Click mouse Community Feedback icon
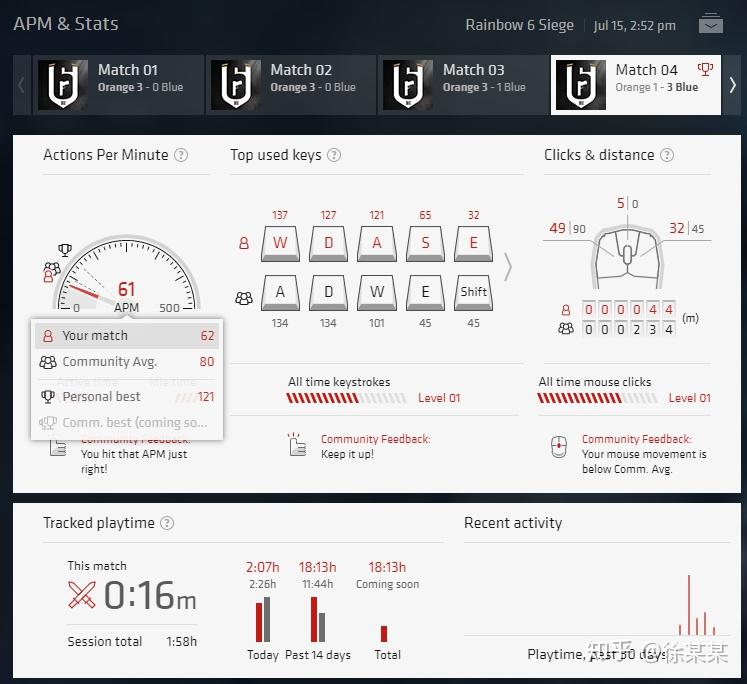The height and width of the screenshot is (684, 747). (559, 447)
